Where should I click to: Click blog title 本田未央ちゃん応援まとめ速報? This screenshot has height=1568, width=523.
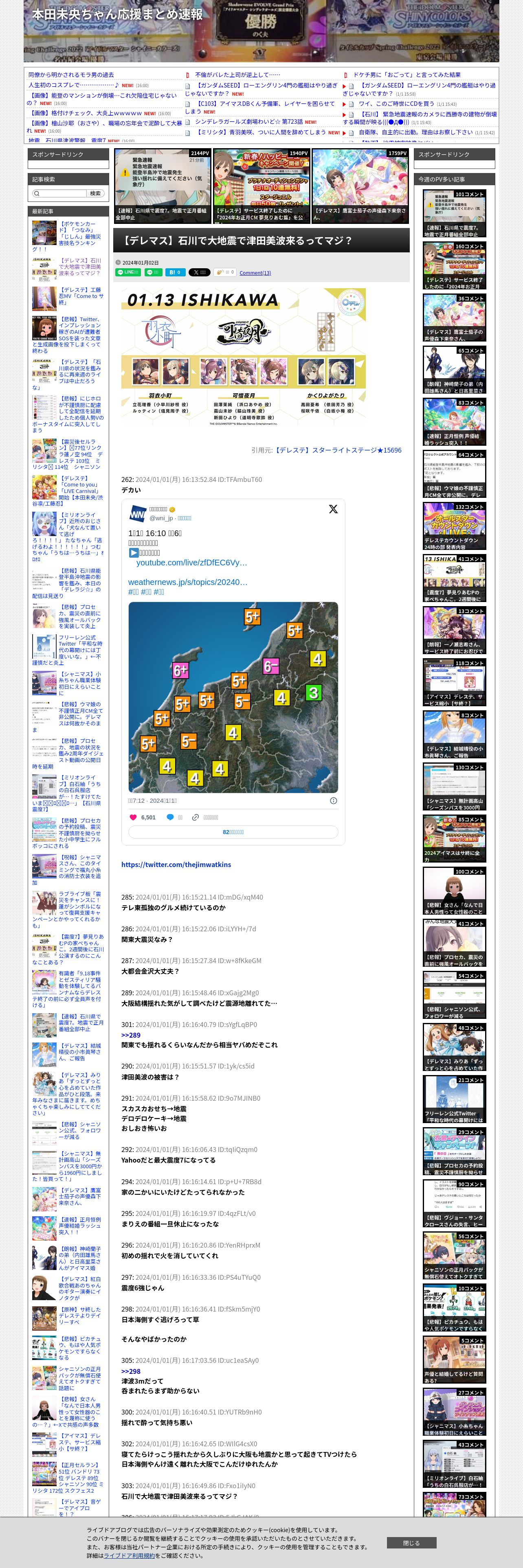point(117,14)
